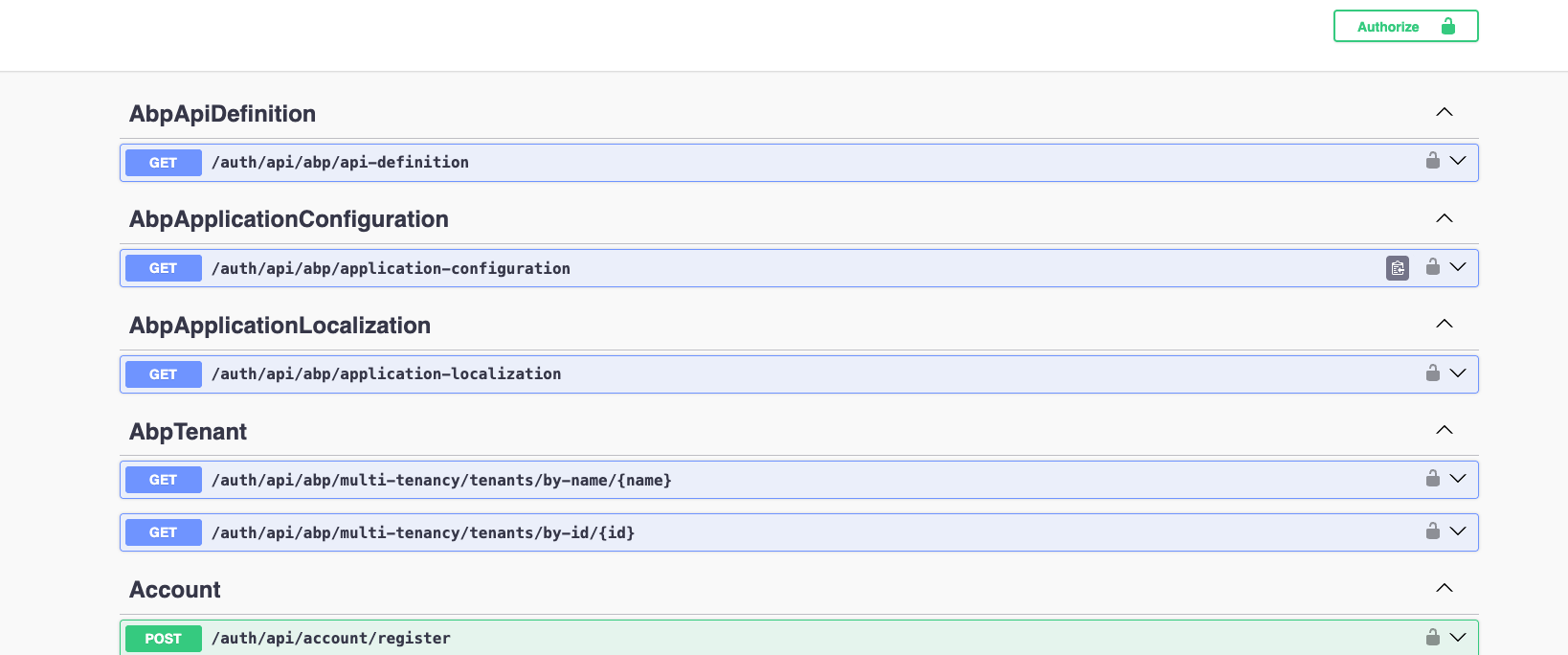Click lock icon on tenants by-id endpoint
Viewport: 1568px width, 655px height.
(x=1432, y=531)
